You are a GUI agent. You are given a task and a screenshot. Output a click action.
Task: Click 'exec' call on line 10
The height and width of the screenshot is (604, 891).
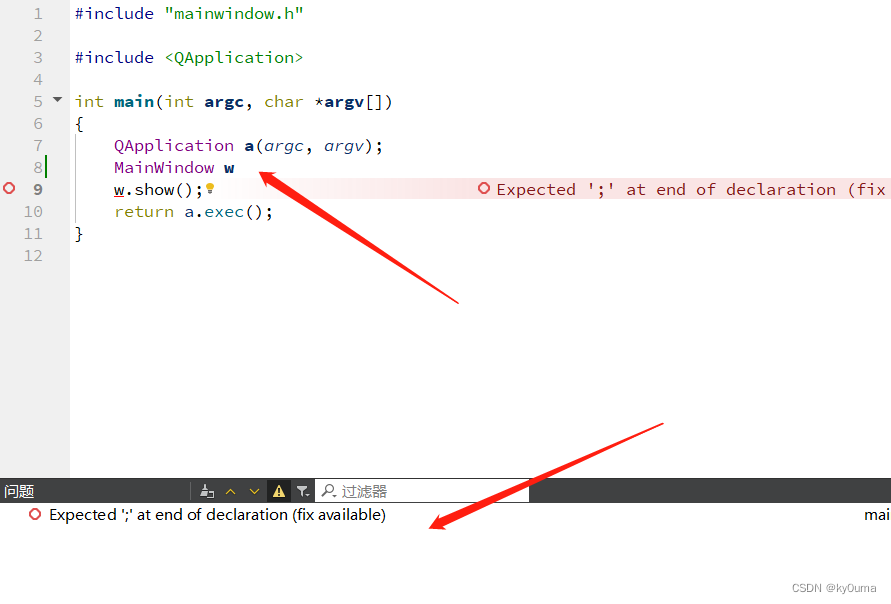pyautogui.click(x=224, y=212)
